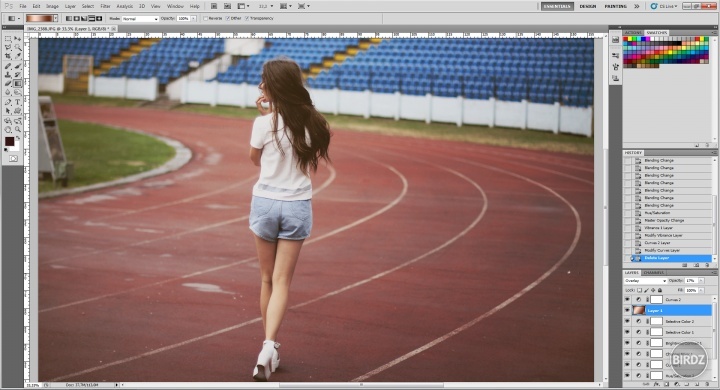Select the Quick Selection wand tool
This screenshot has width=720, height=390.
click(x=17, y=47)
